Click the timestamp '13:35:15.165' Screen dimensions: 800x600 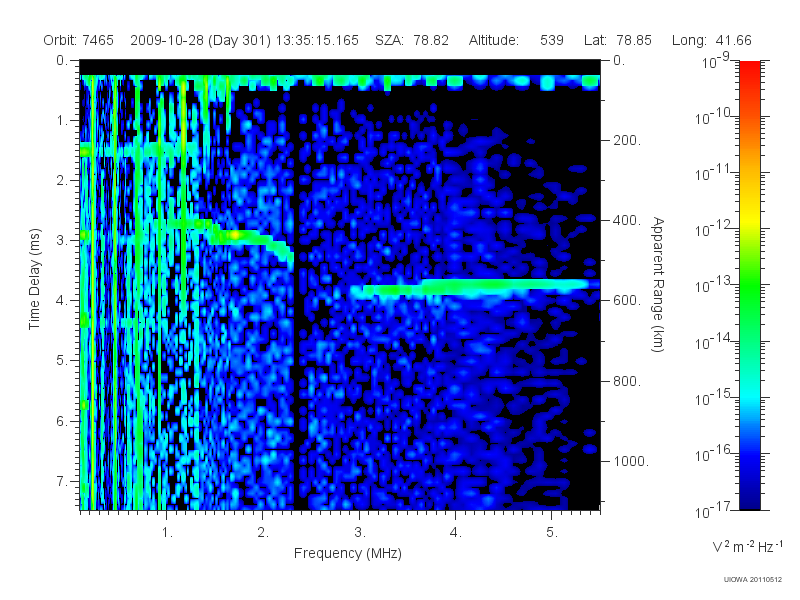(x=317, y=40)
